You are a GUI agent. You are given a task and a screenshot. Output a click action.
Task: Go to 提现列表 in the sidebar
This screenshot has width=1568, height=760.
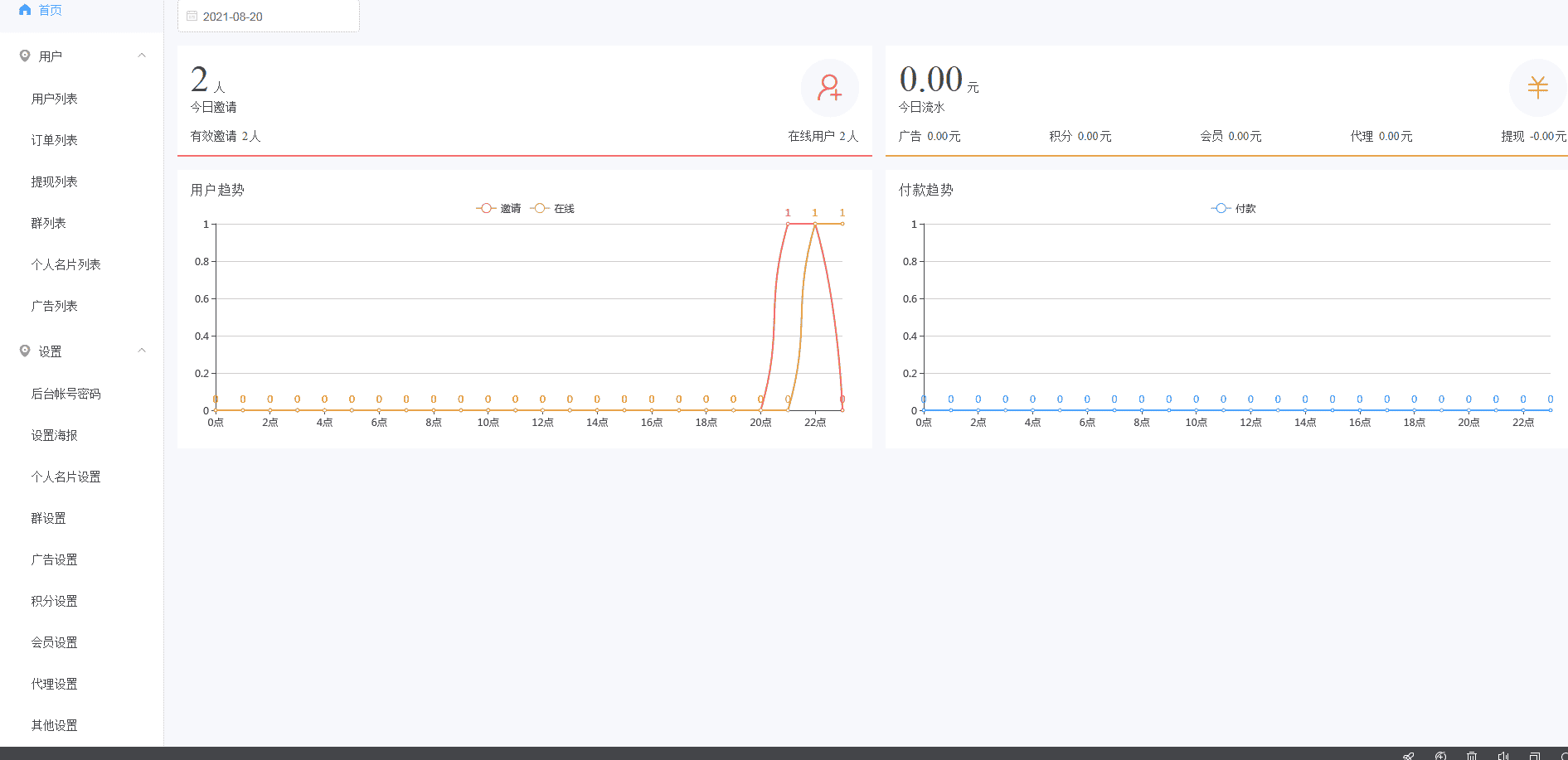[x=55, y=182]
